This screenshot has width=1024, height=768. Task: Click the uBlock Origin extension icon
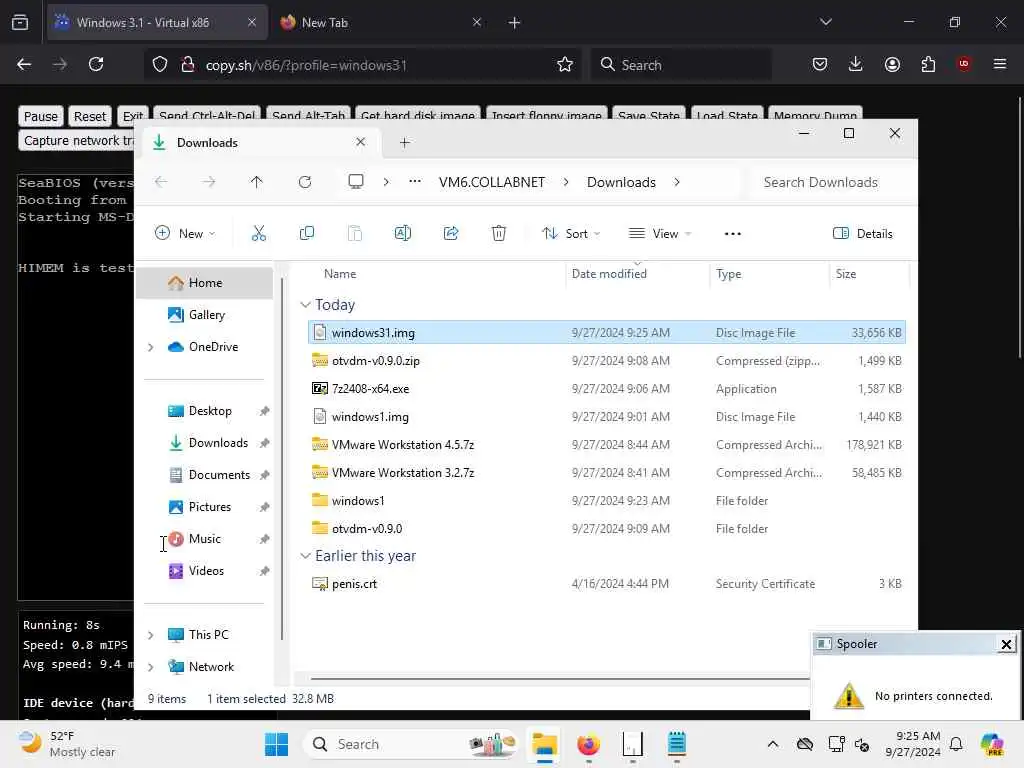pos(964,64)
